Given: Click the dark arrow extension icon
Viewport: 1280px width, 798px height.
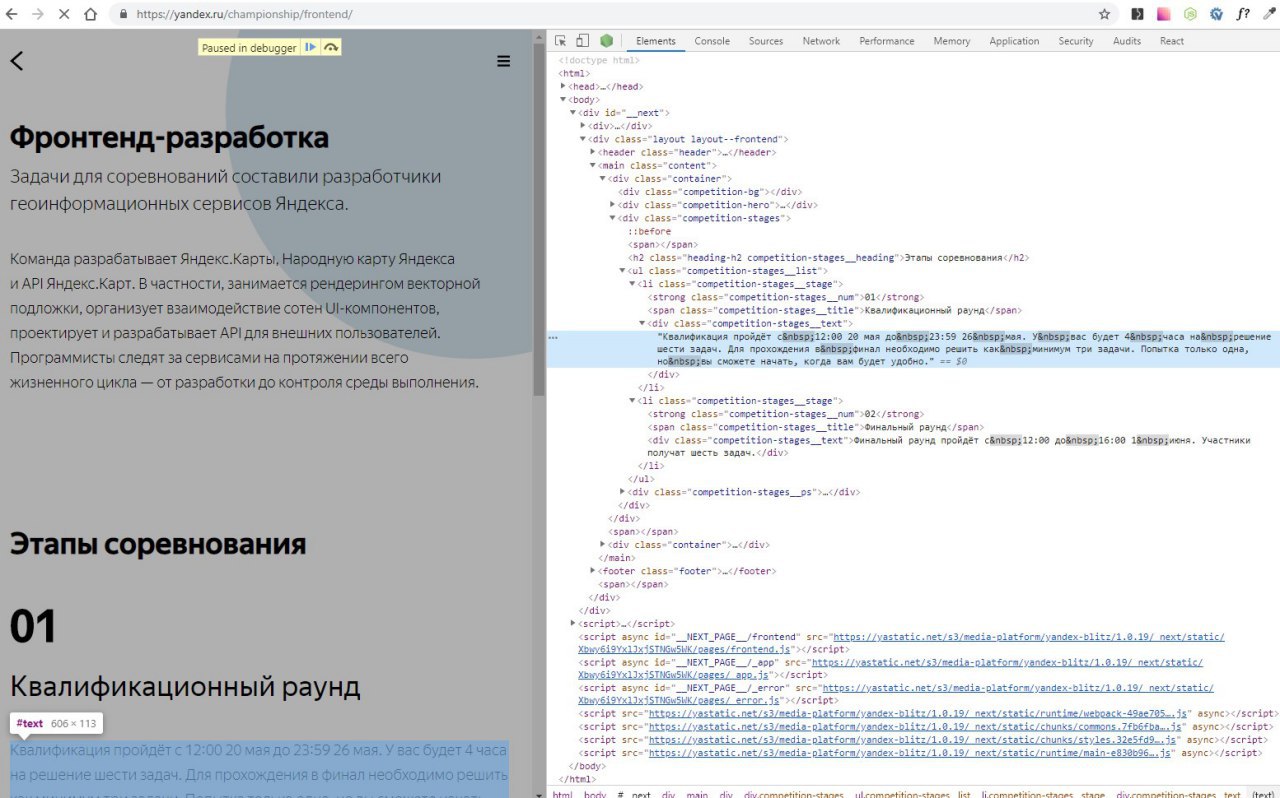Looking at the screenshot, I should 1138,14.
